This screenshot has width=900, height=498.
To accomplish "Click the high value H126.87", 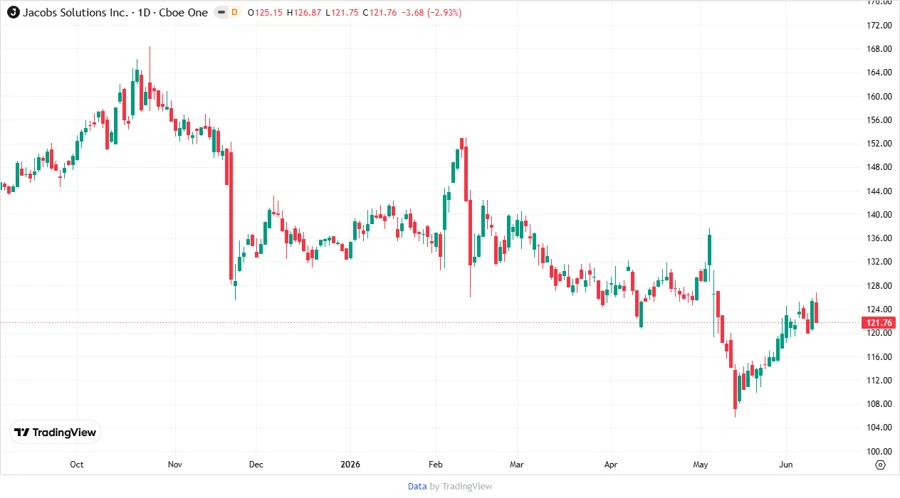I will [x=304, y=13].
